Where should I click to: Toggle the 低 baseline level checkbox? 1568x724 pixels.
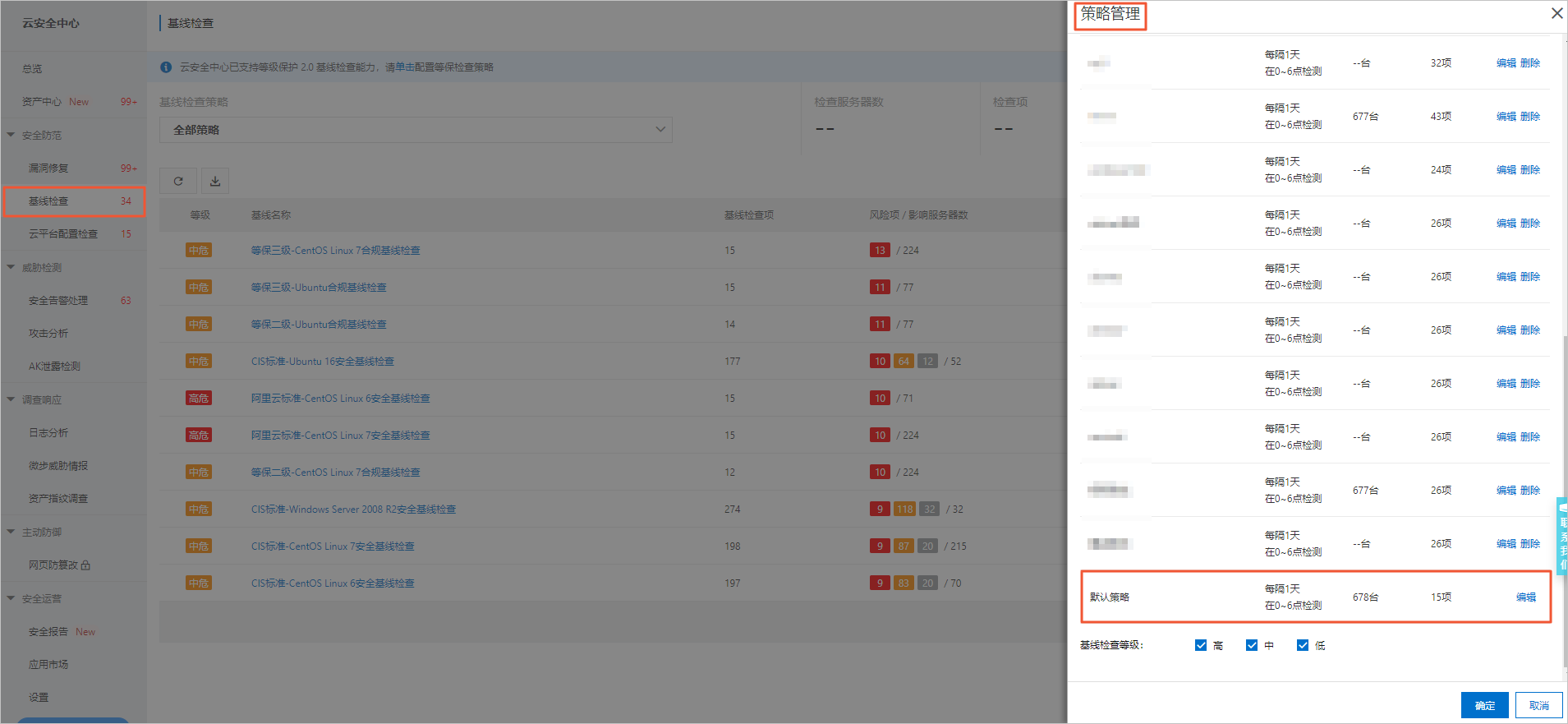point(1303,645)
